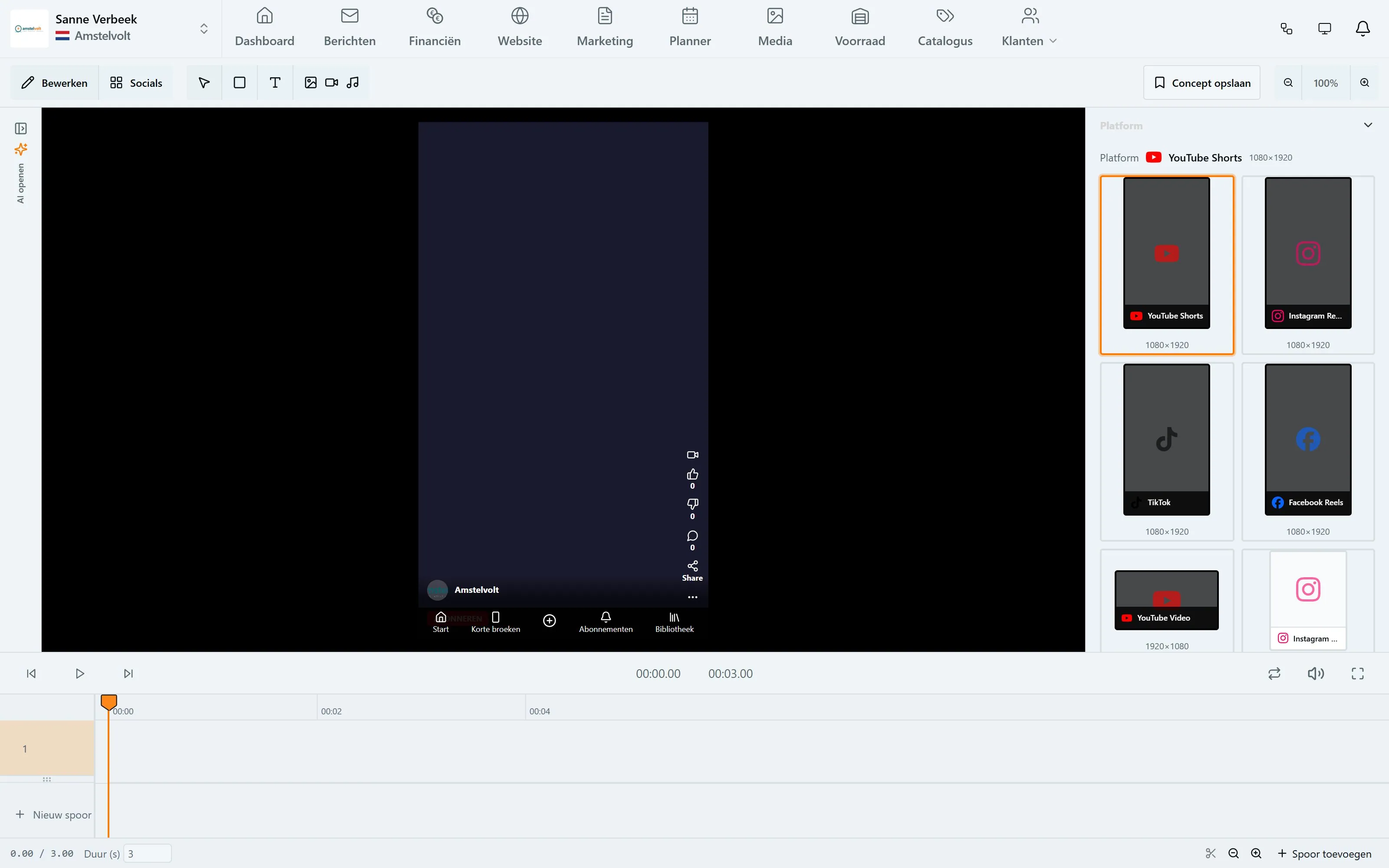The height and width of the screenshot is (868, 1389).
Task: Click the Amstelvolt channel avatar in preview
Action: (x=438, y=590)
